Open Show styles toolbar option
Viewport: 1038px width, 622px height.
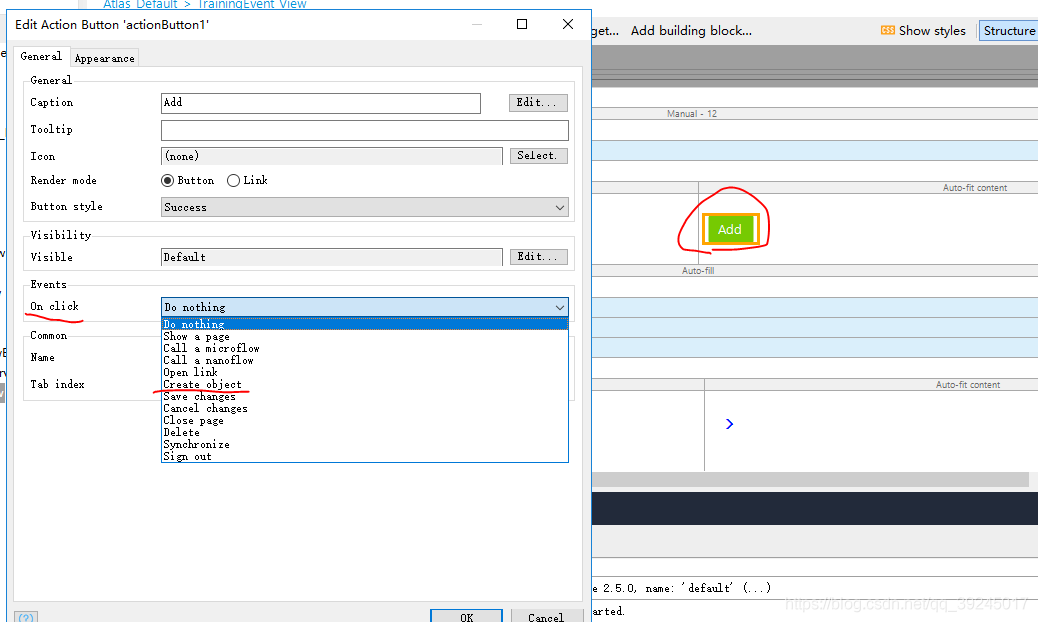coord(923,31)
